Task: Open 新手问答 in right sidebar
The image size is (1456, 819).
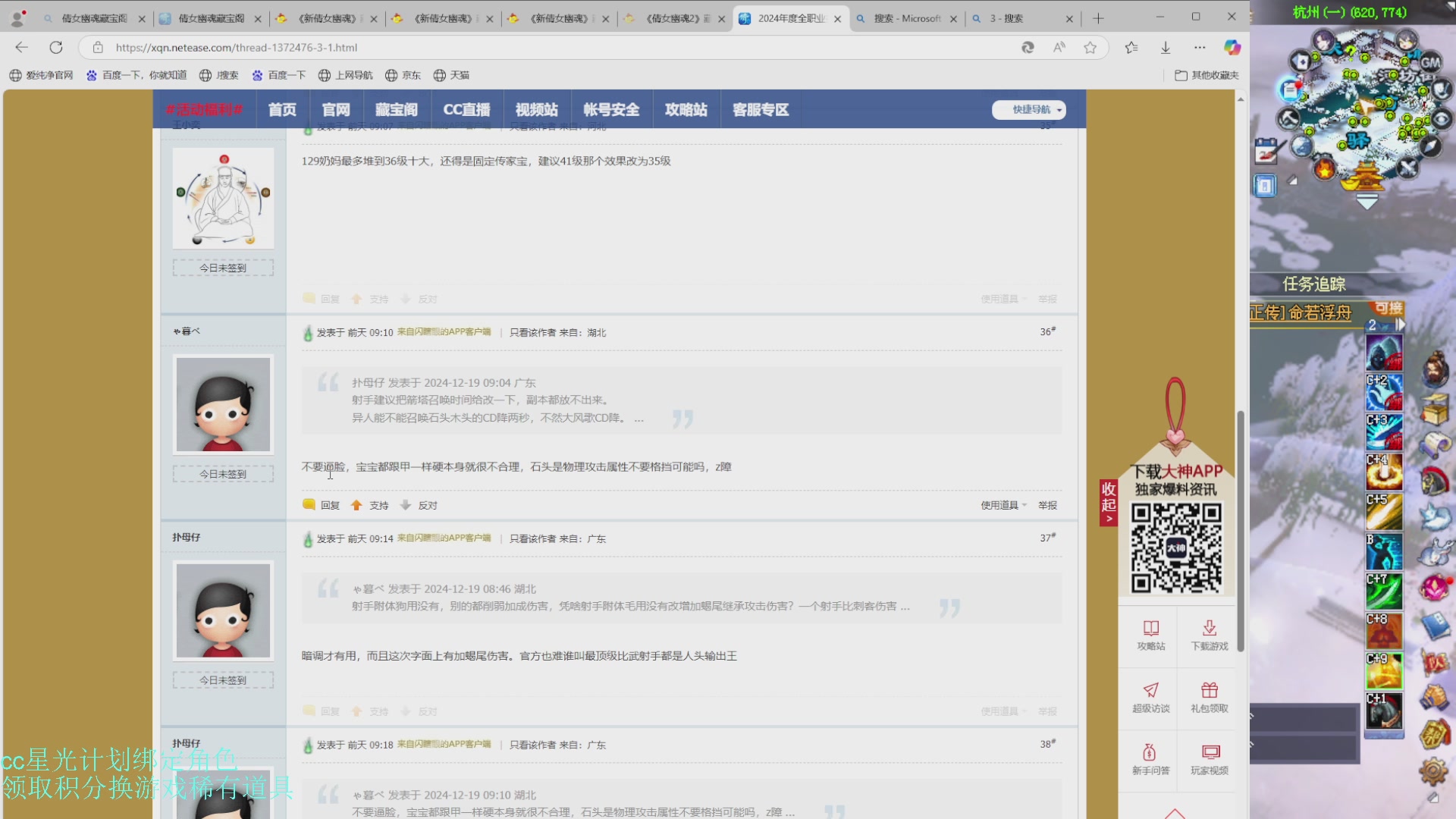Action: point(1150,759)
